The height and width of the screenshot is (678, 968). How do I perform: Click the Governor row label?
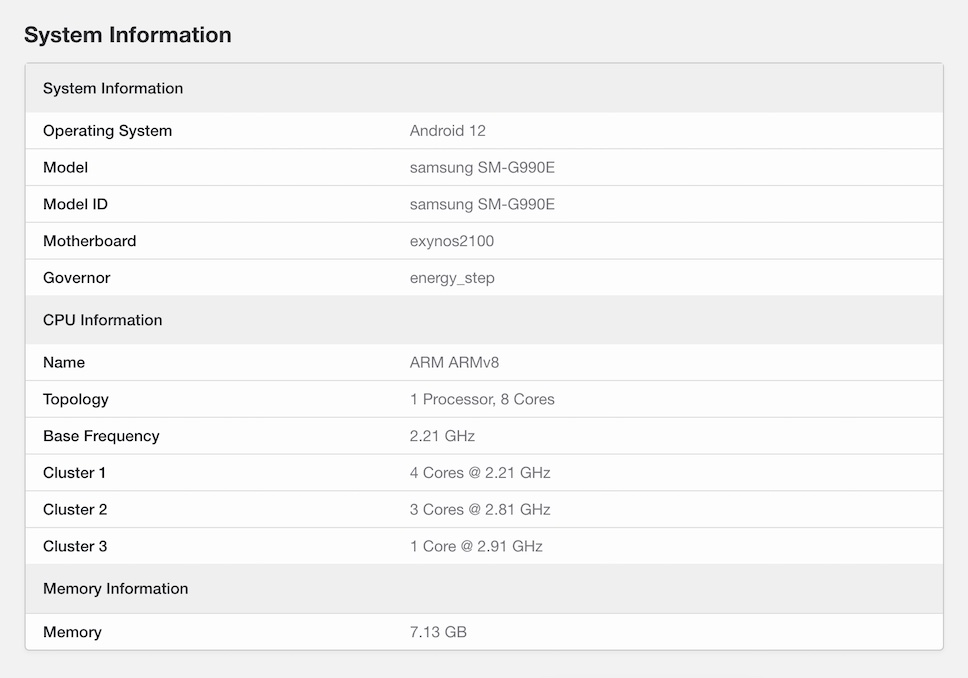[x=76, y=278]
